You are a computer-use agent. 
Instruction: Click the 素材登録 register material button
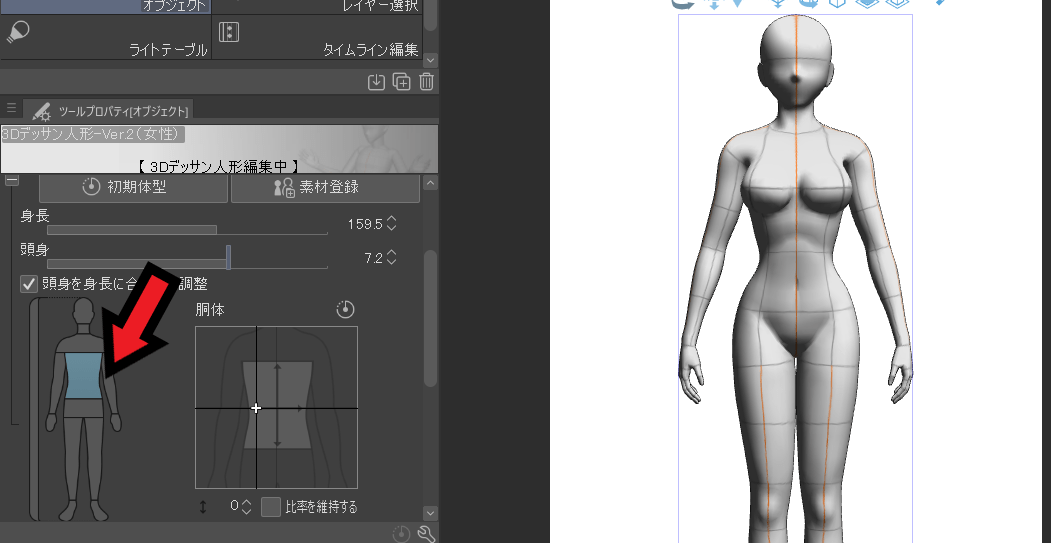[325, 187]
